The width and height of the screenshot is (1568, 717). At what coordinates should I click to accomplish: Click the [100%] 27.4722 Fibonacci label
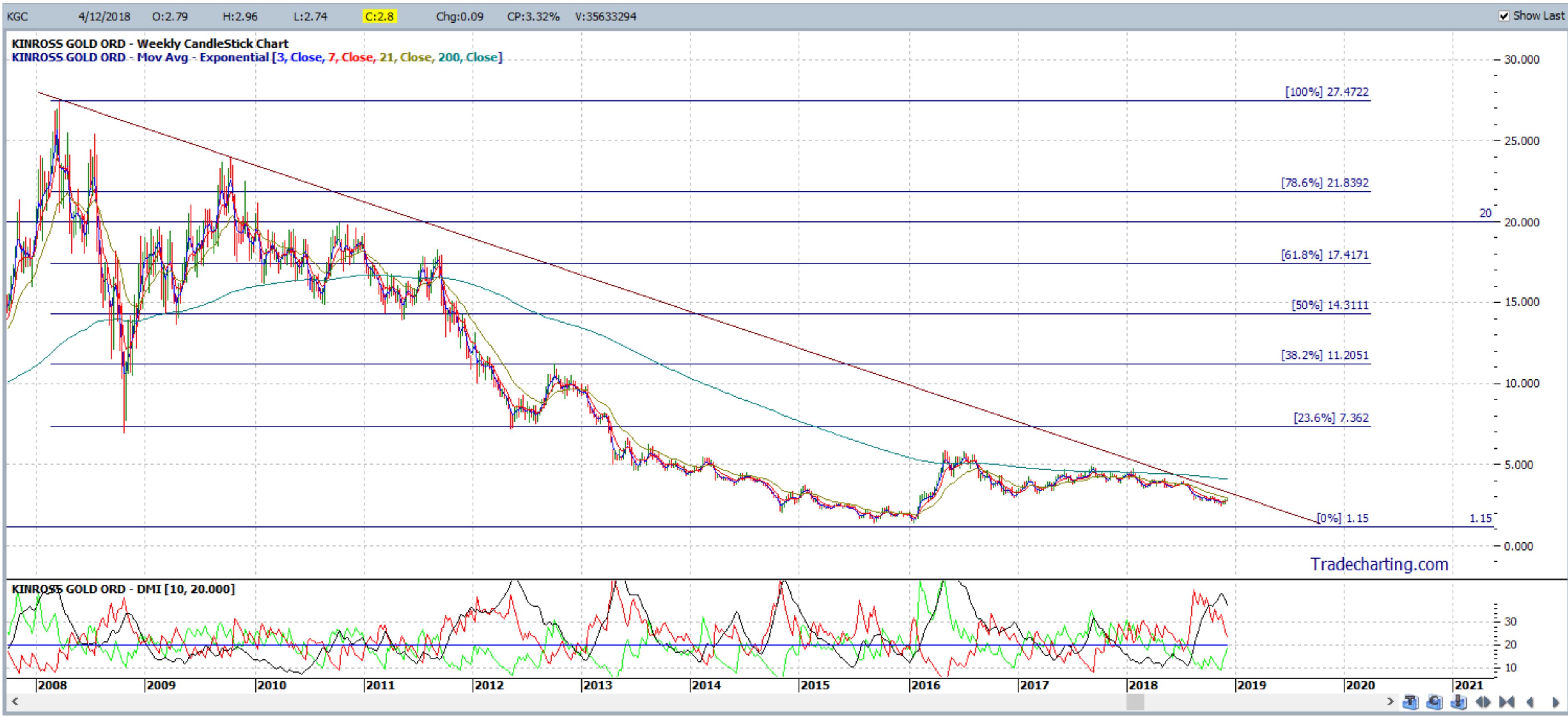1326,92
